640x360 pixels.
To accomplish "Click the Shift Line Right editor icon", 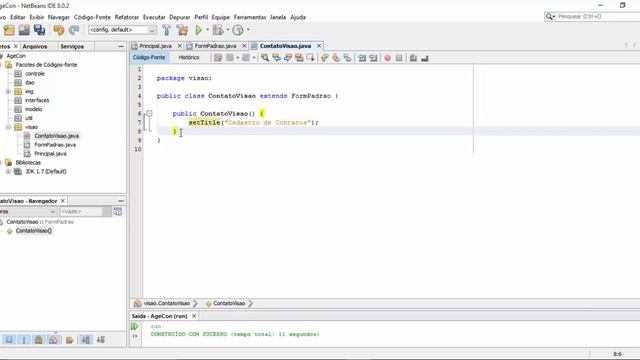I will click(x=373, y=58).
